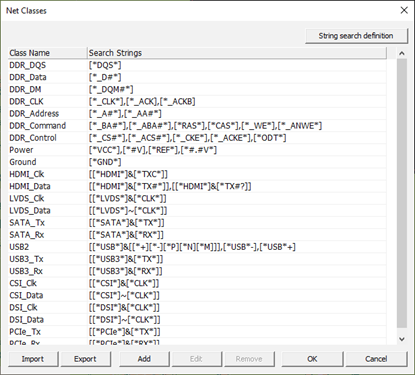The height and width of the screenshot is (375, 415).
Task: Click search string [[*CSI*]~[*CLK*]]
Action: coord(124,295)
